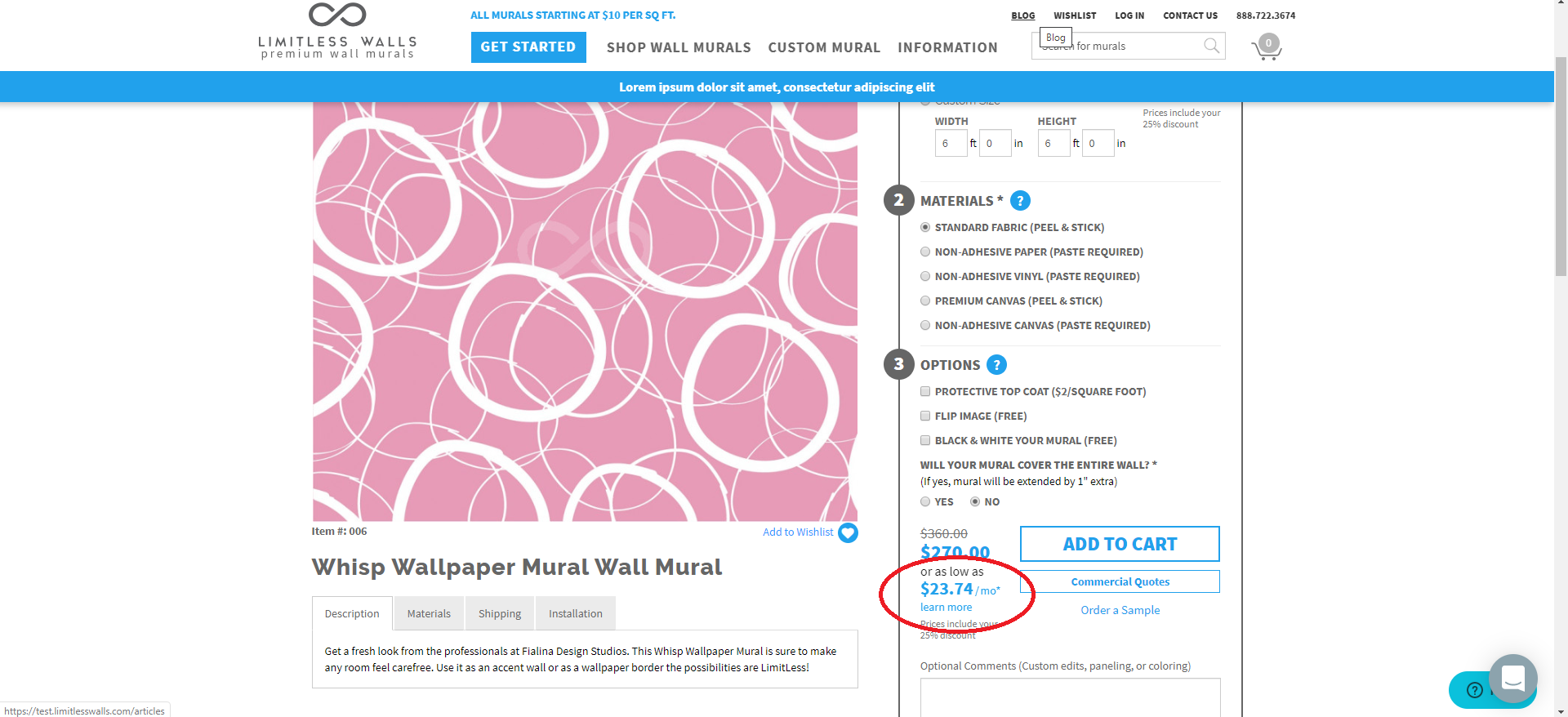This screenshot has height=717, width=1568.
Task: Select Yes for covering entire wall
Action: pos(925,502)
